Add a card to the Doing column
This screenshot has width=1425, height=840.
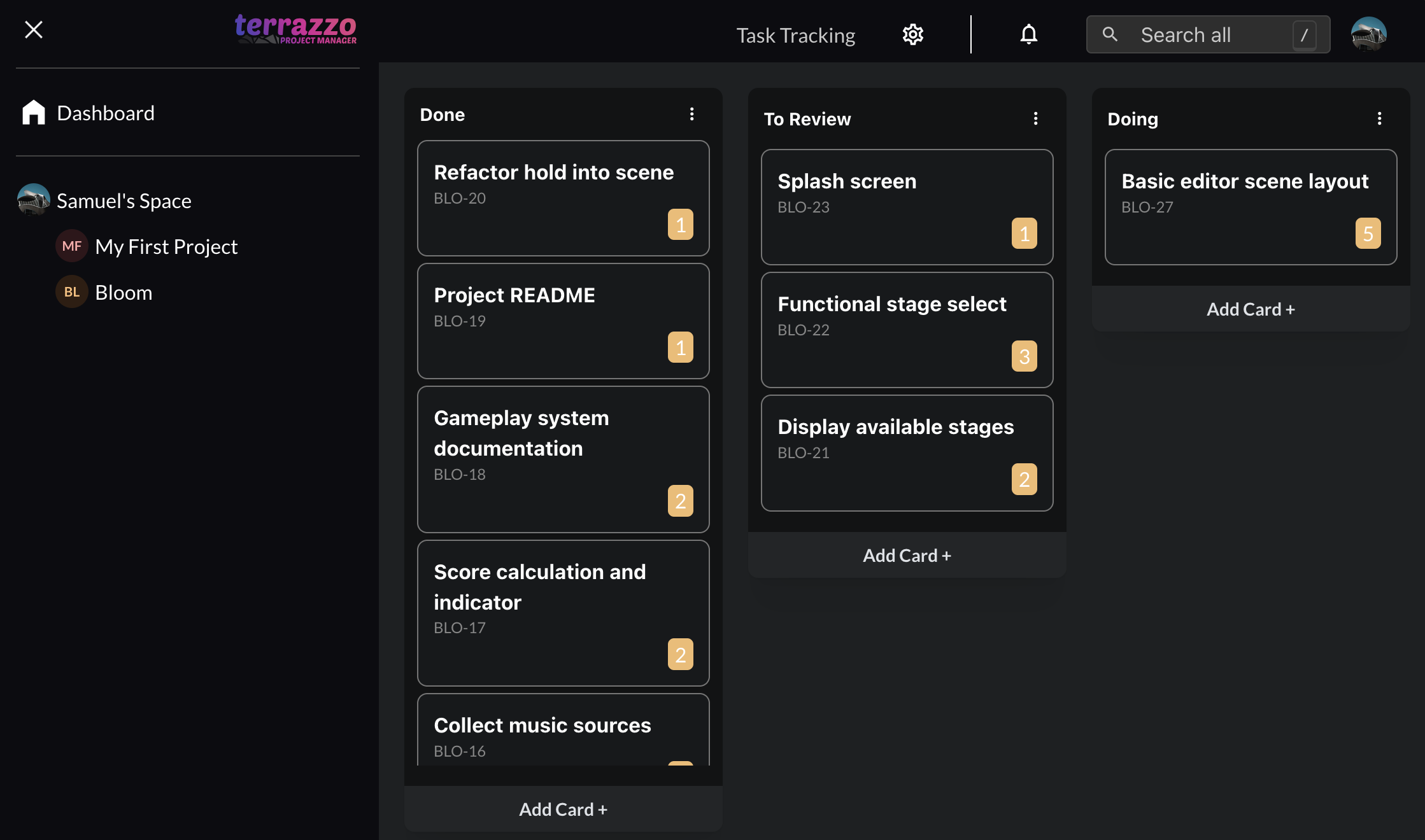pyautogui.click(x=1251, y=309)
